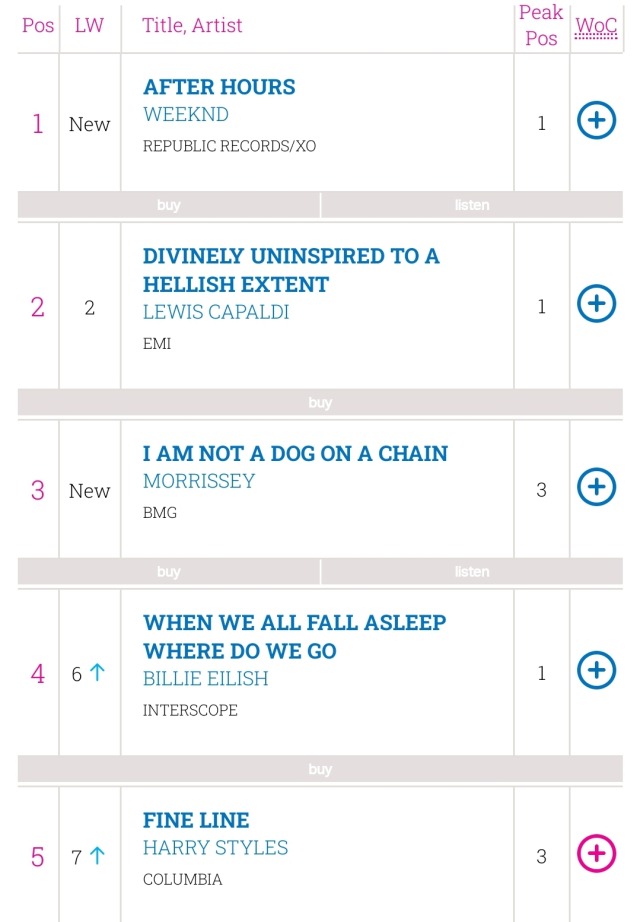Screen dimensions: 640x922
Task: Click the WoC column header
Action: click(x=596, y=26)
